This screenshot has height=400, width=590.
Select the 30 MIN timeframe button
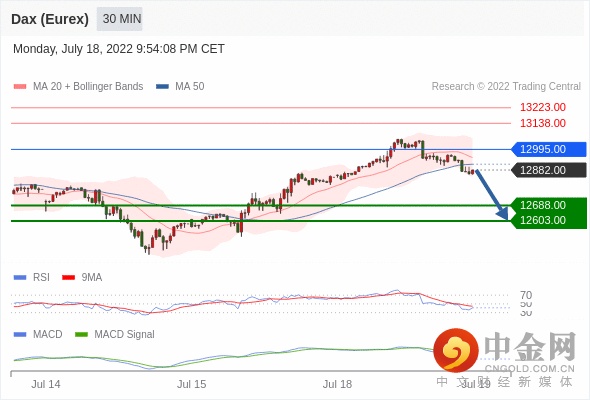pos(120,18)
